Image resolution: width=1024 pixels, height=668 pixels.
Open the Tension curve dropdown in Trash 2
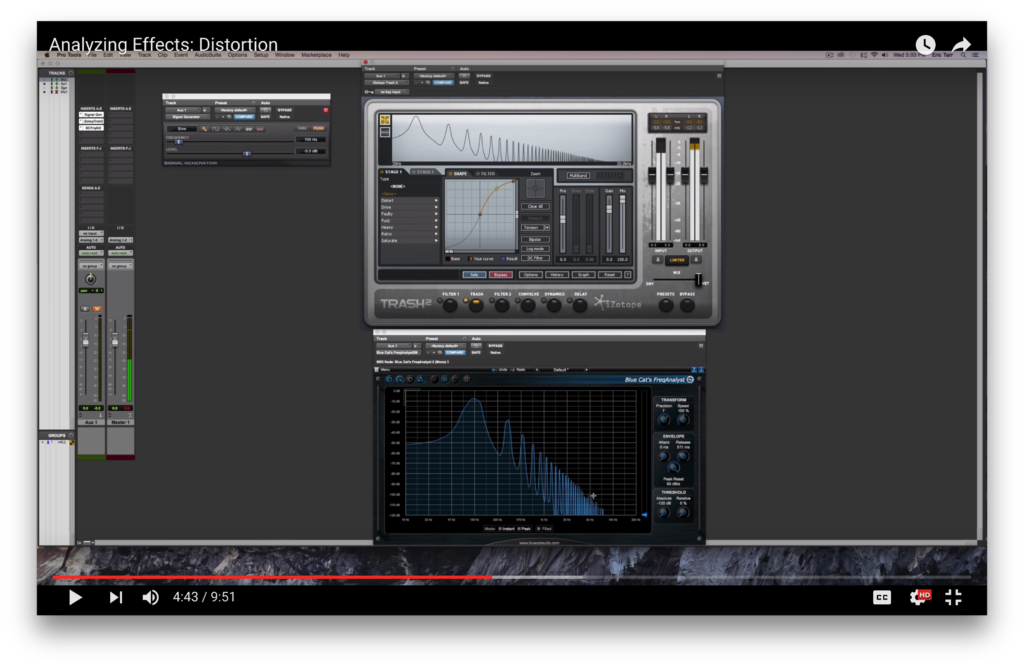547,228
